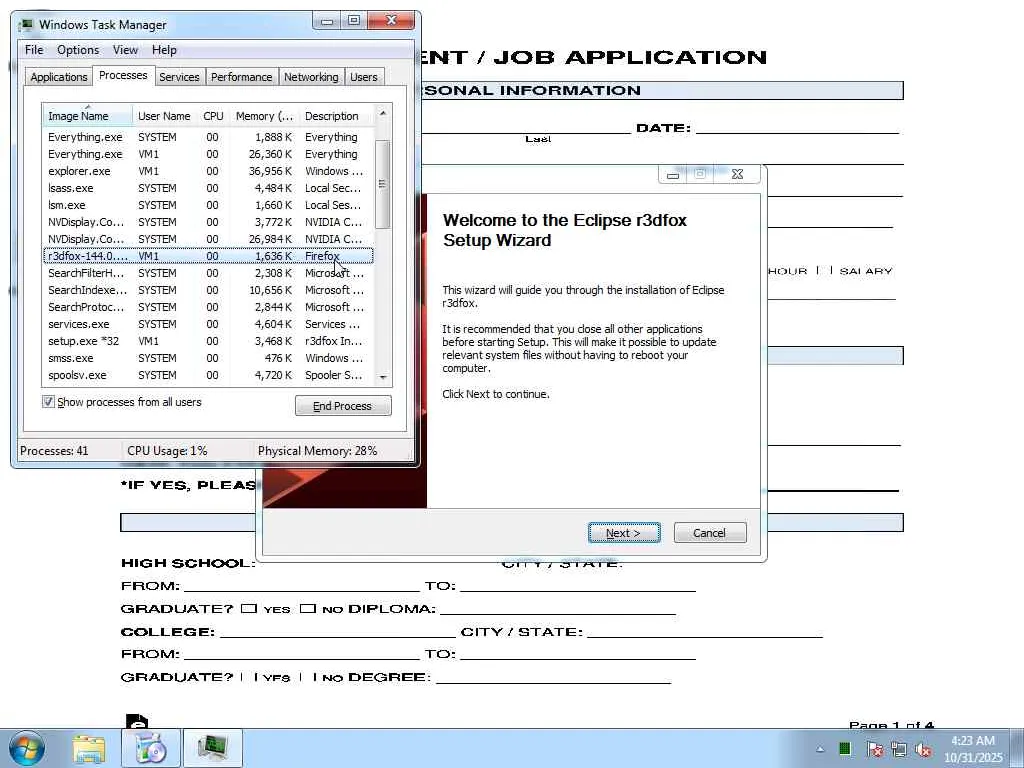Select the services.exe process row

tap(208, 324)
